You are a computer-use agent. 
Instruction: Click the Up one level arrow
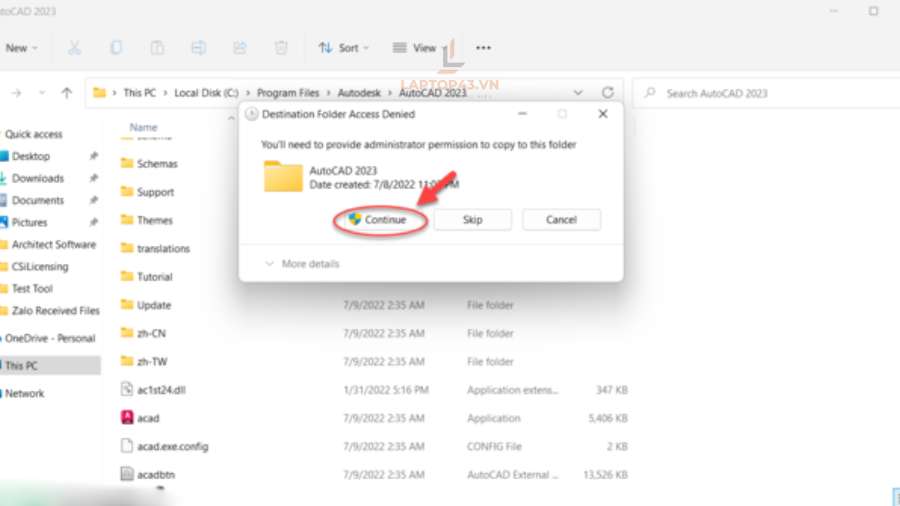(x=67, y=92)
